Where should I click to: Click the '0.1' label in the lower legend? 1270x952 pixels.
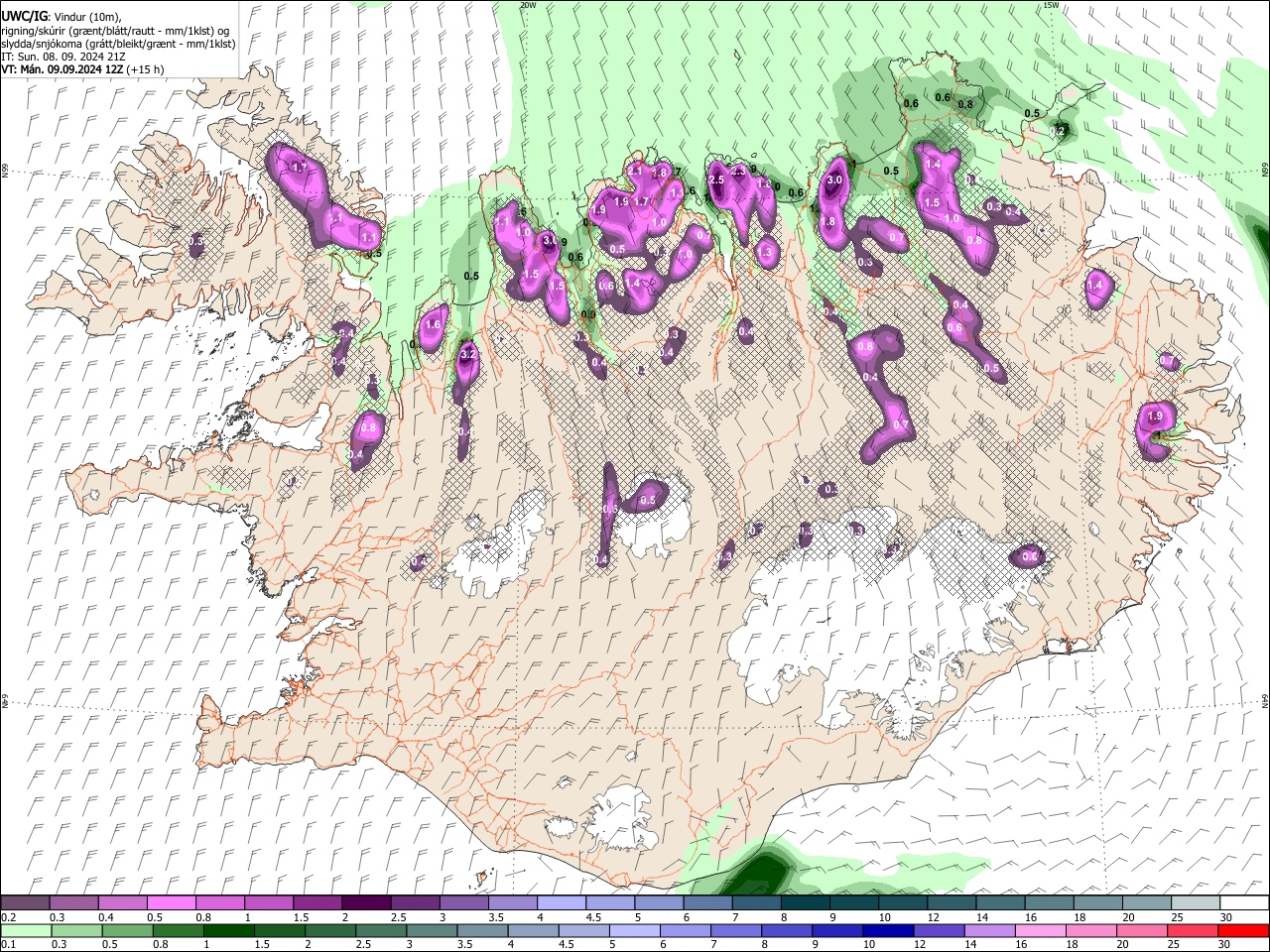(x=8, y=944)
